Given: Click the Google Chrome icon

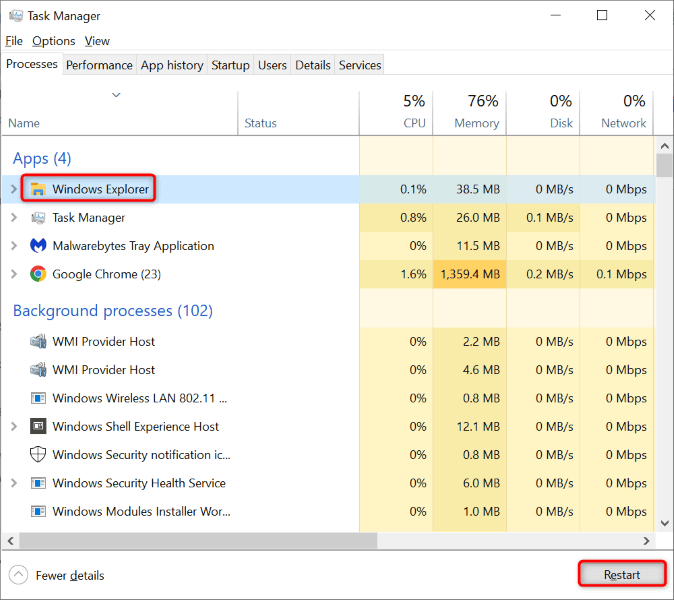Looking at the screenshot, I should click(38, 274).
